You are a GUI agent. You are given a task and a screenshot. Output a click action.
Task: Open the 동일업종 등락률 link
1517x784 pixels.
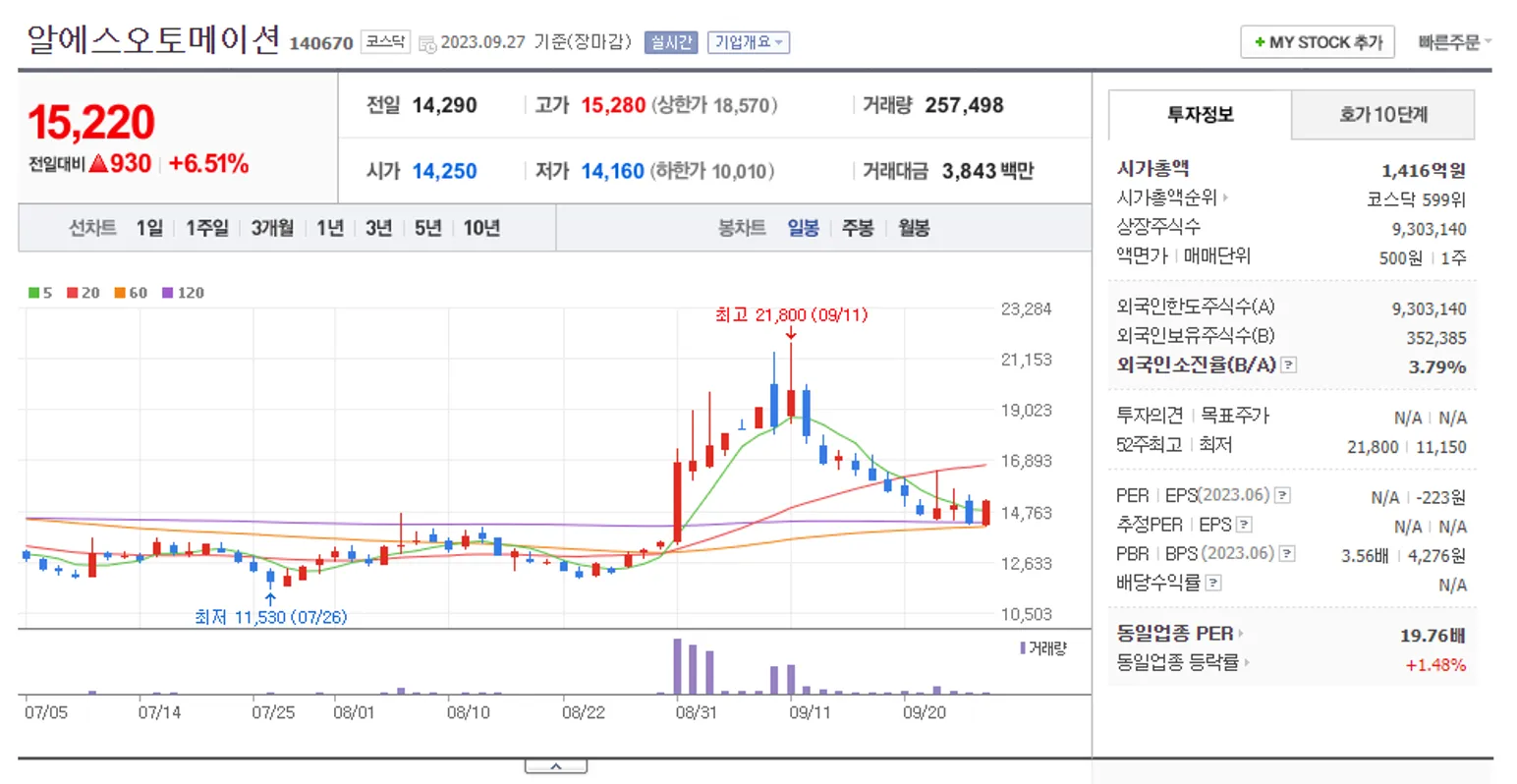[1183, 663]
